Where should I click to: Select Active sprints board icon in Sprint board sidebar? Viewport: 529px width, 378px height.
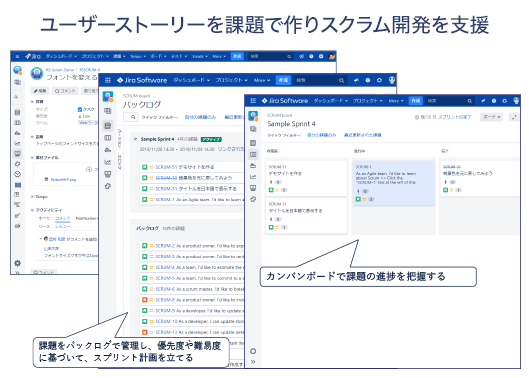[253, 155]
